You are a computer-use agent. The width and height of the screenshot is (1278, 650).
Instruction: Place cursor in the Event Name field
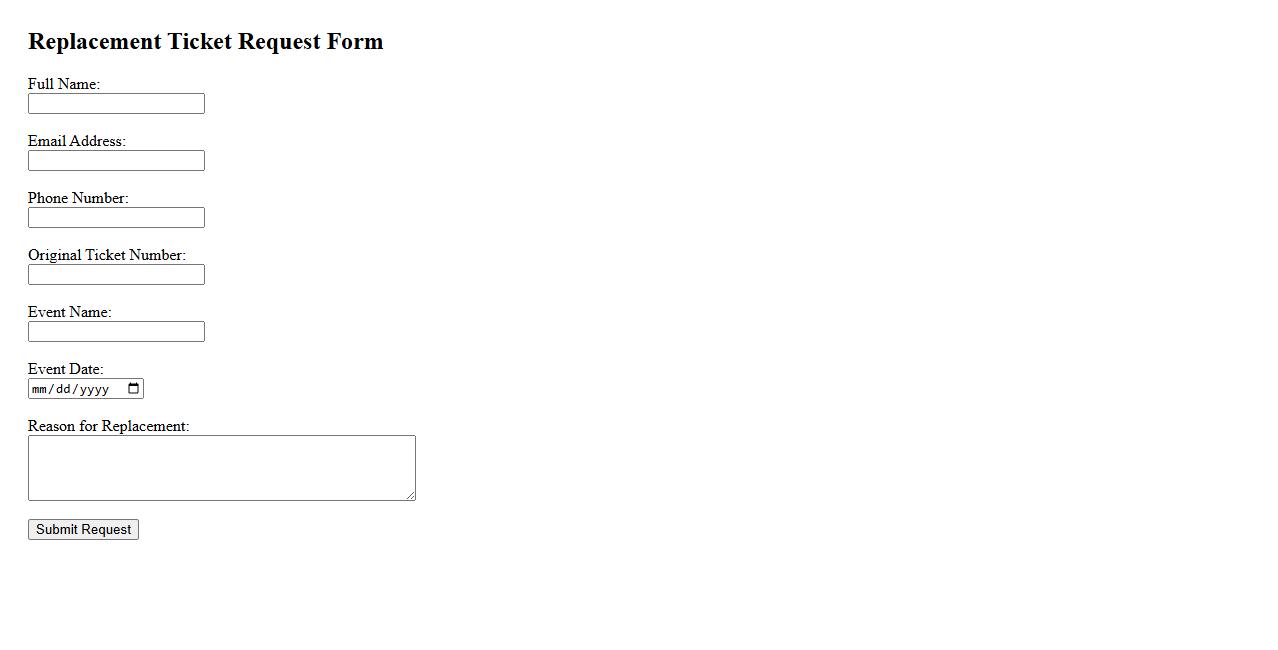tap(116, 332)
